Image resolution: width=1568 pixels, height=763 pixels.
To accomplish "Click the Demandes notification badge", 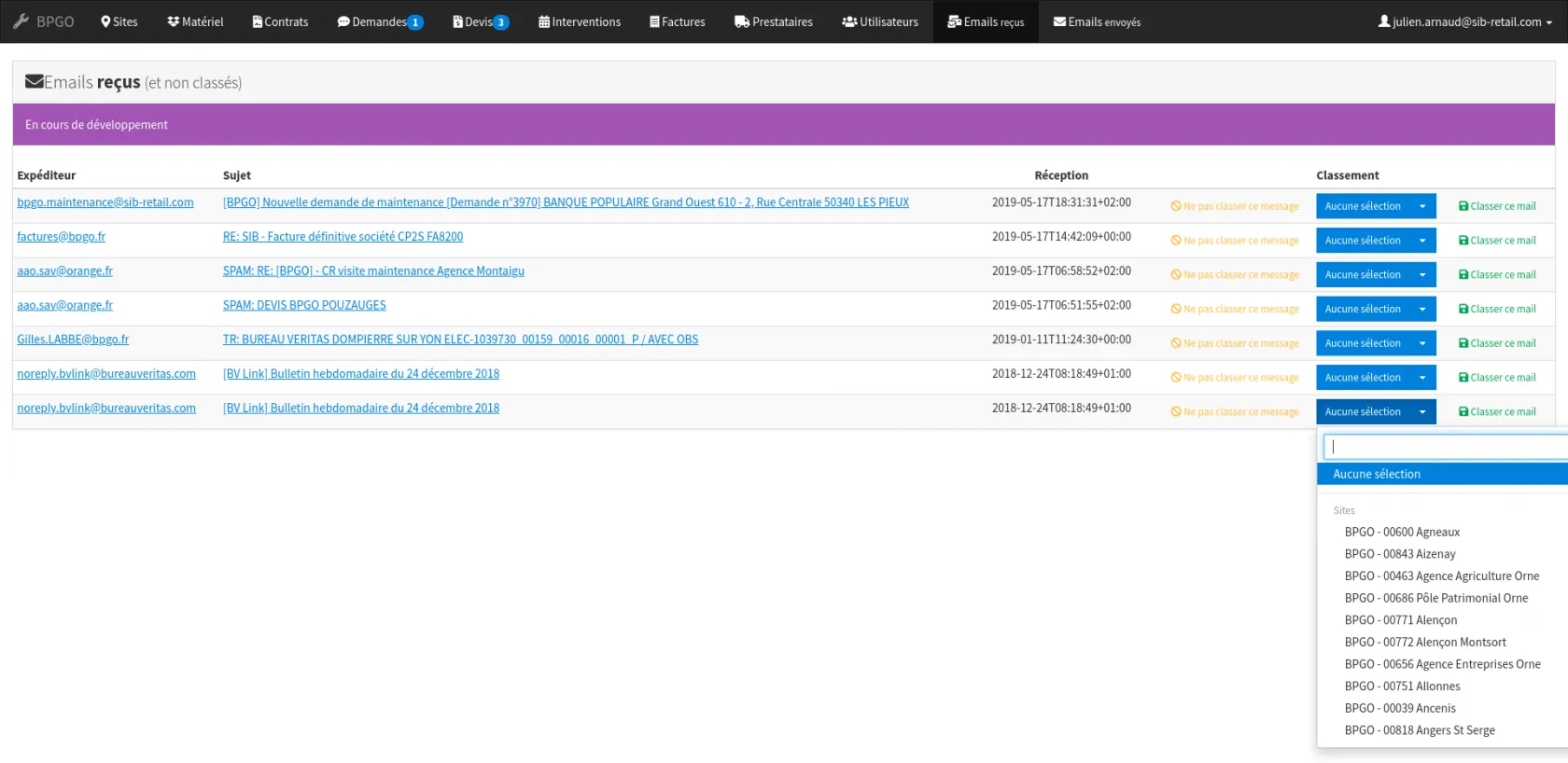I will pyautogui.click(x=415, y=22).
